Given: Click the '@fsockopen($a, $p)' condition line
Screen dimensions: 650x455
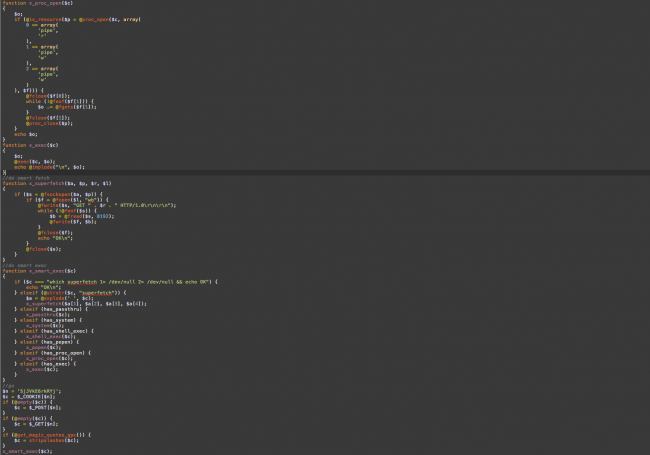Looking at the screenshot, I should click(x=58, y=194).
